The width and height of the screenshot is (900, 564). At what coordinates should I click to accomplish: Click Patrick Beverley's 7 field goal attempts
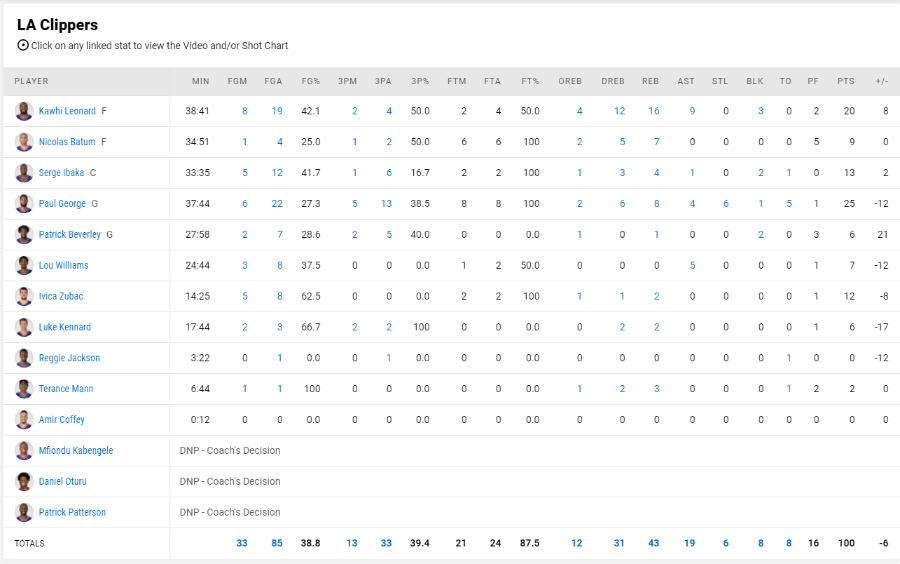tap(280, 235)
